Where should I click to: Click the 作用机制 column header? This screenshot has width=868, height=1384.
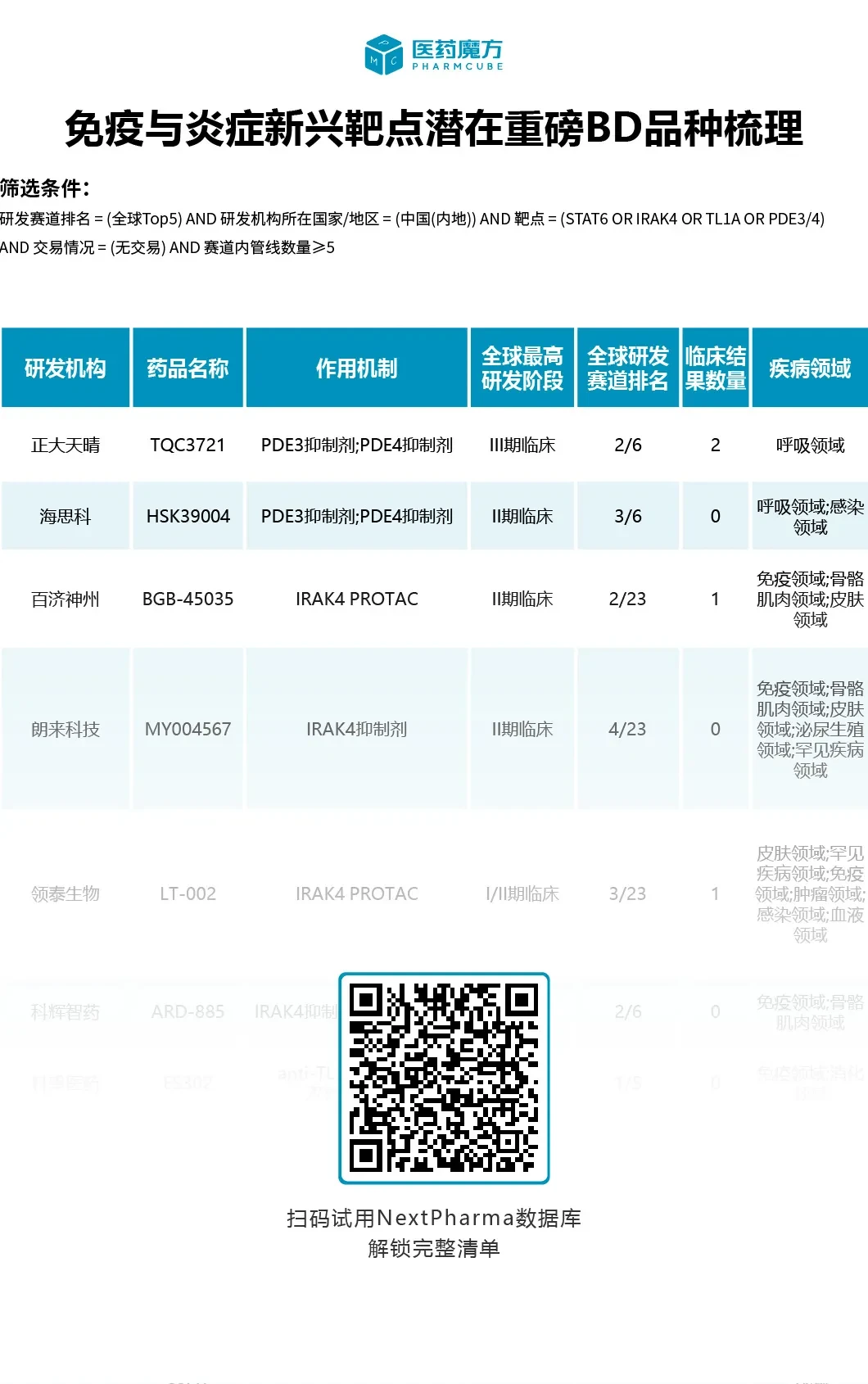click(356, 368)
